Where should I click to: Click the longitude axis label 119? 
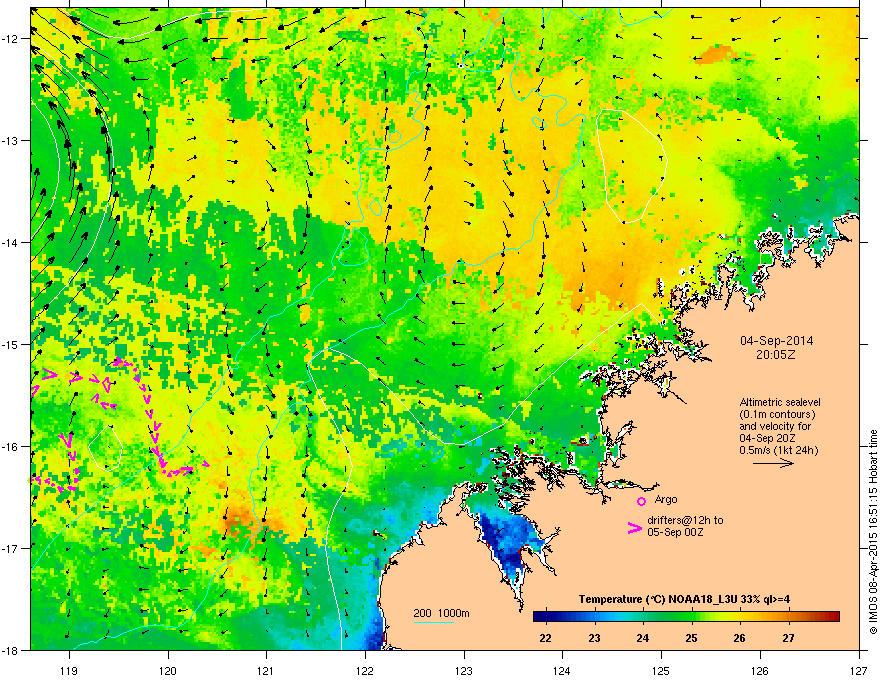(x=69, y=670)
